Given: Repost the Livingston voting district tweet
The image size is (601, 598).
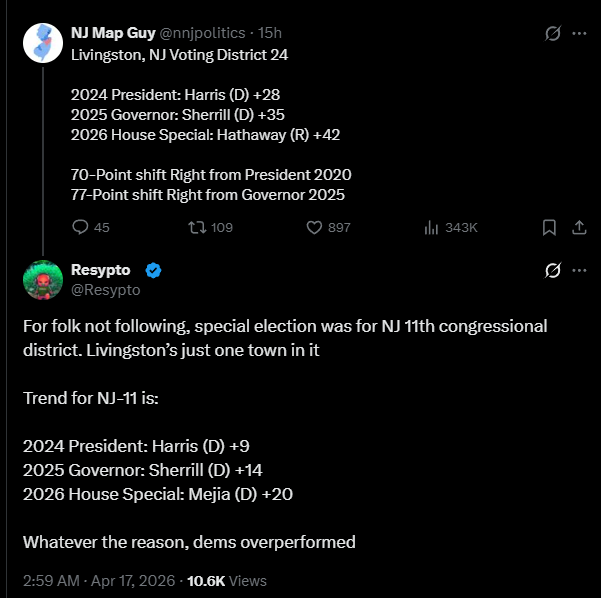Looking at the screenshot, I should pos(196,228).
